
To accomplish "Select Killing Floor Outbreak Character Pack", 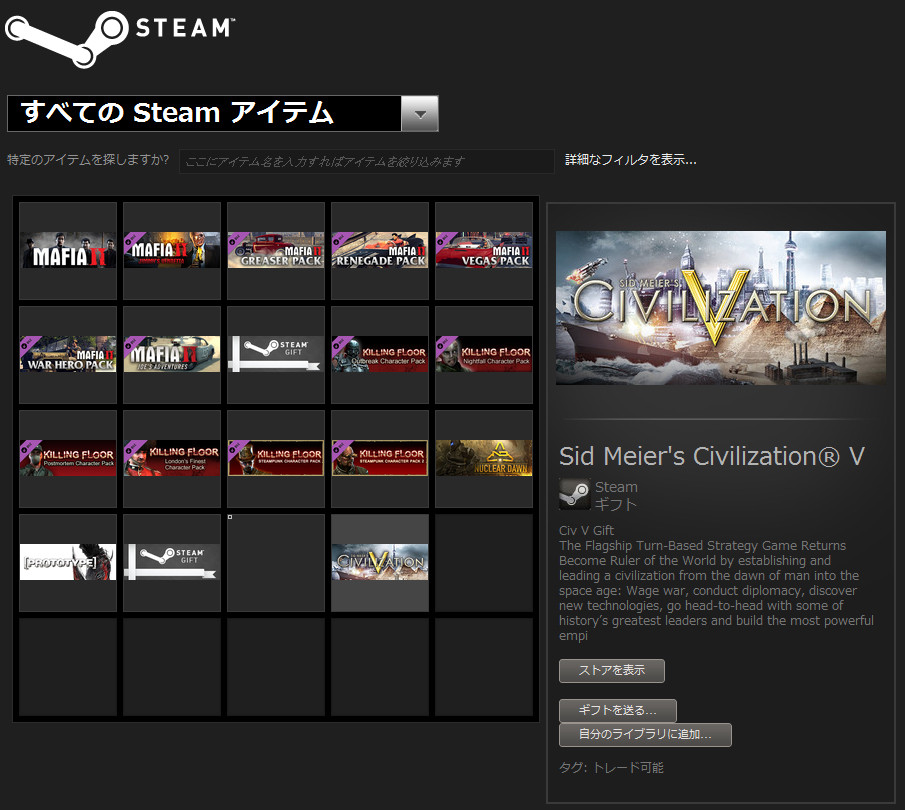I will click(380, 354).
